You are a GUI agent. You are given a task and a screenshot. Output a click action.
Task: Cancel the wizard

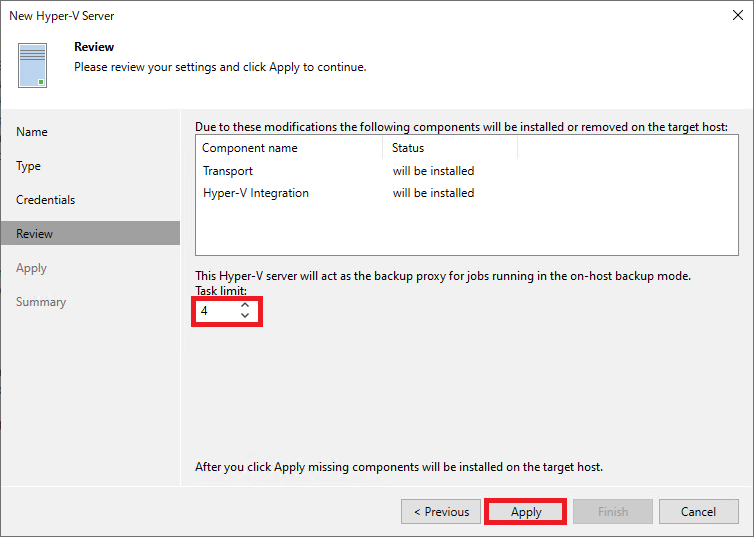(698, 512)
